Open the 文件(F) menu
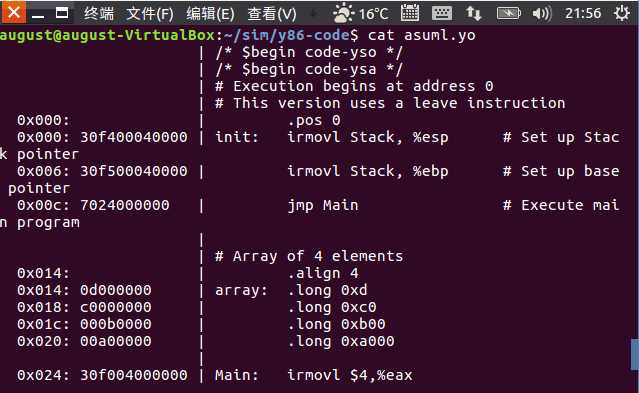Viewport: 639px width, 393px height. (x=150, y=14)
